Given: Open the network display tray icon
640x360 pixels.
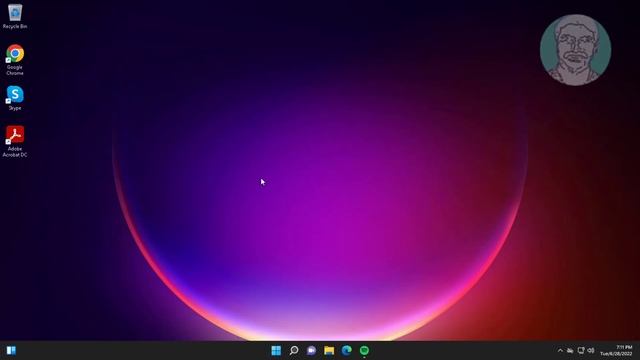Looking at the screenshot, I should pos(581,350).
